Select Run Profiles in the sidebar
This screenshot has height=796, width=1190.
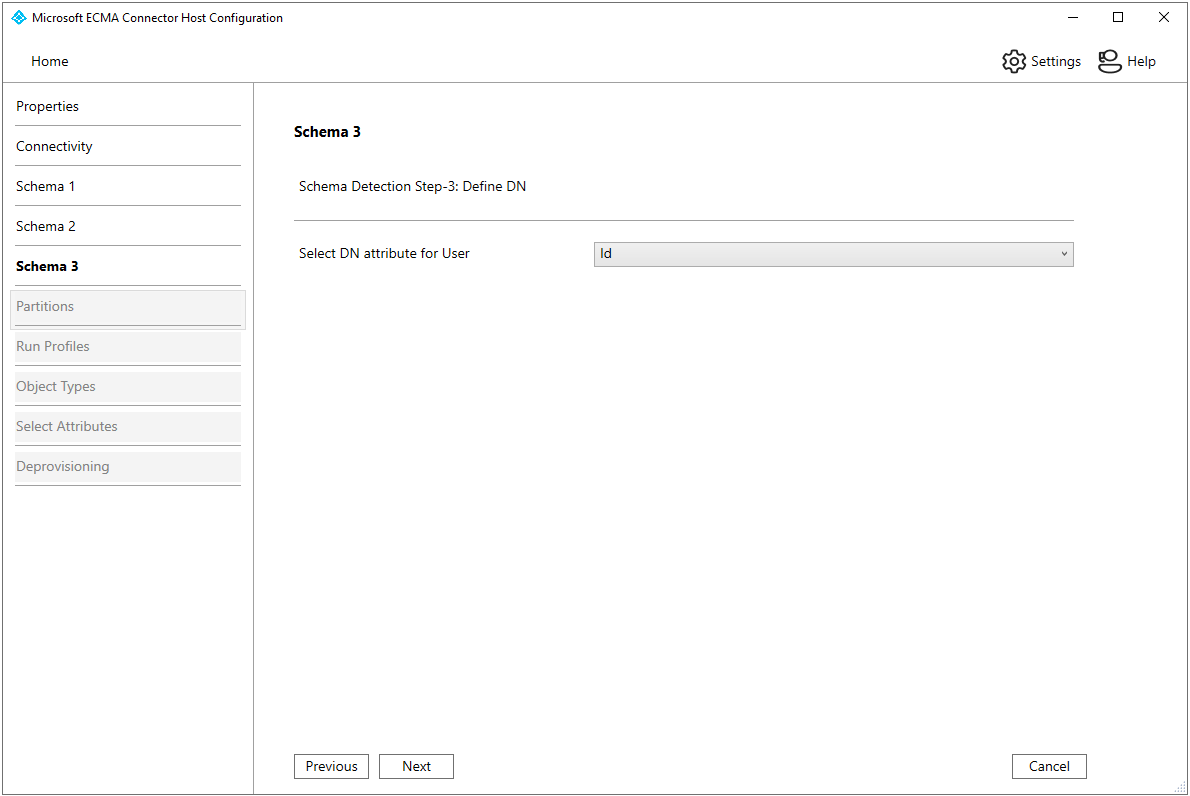coord(53,346)
